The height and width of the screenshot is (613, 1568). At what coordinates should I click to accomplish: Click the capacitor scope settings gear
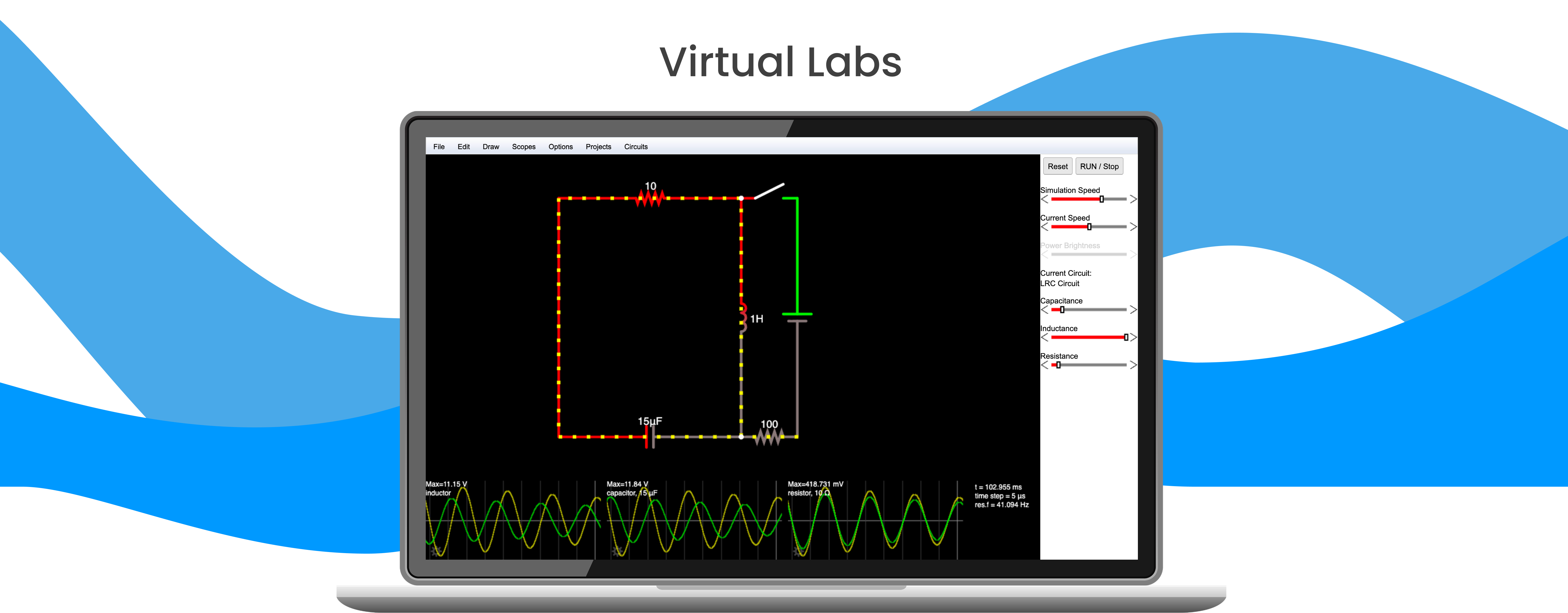point(617,551)
